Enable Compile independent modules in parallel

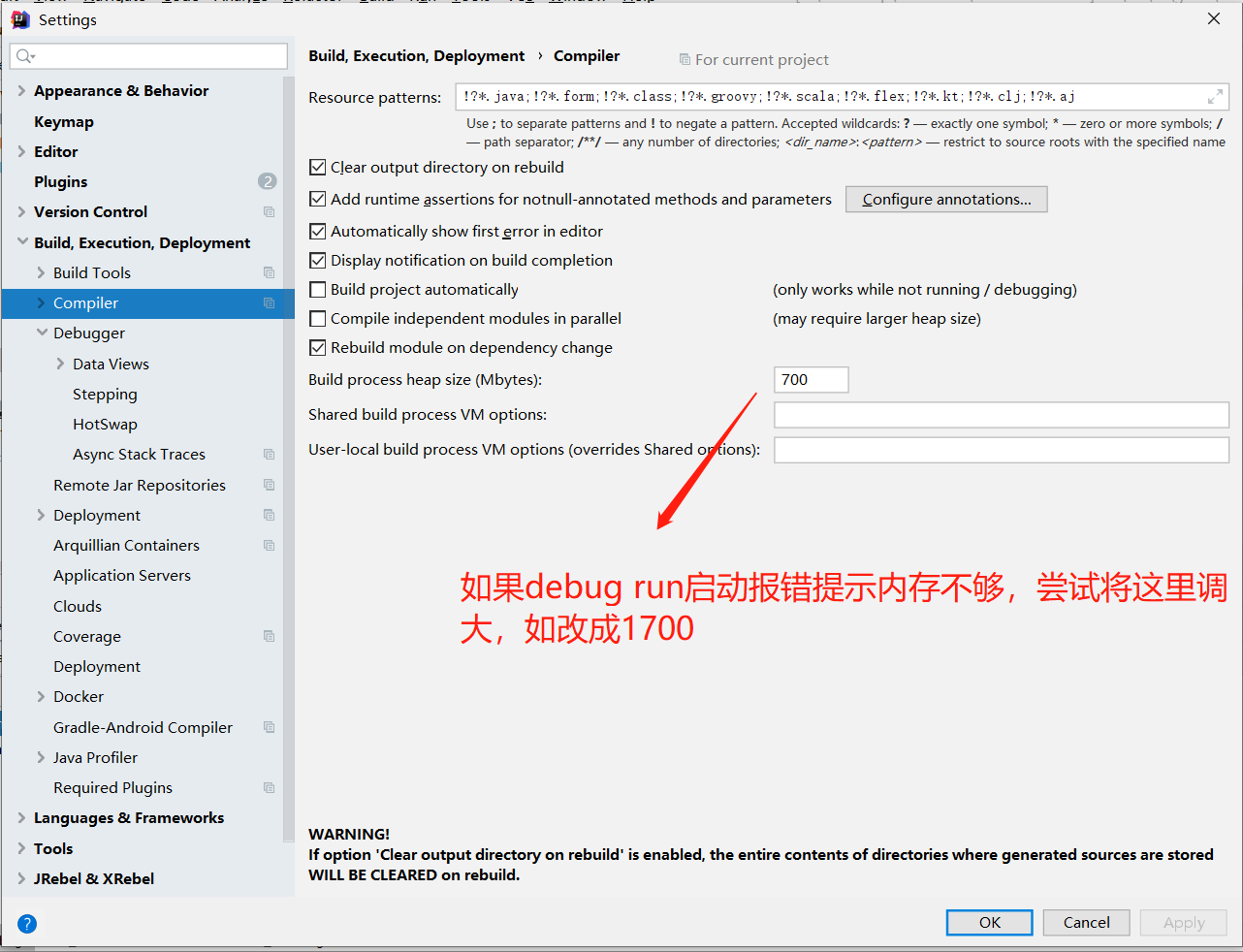coord(318,319)
